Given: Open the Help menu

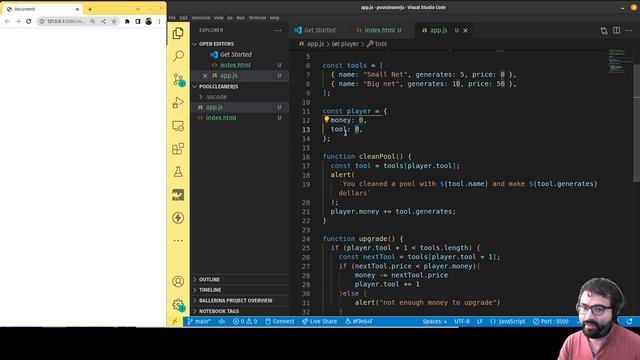Looking at the screenshot, I should pos(274,18).
